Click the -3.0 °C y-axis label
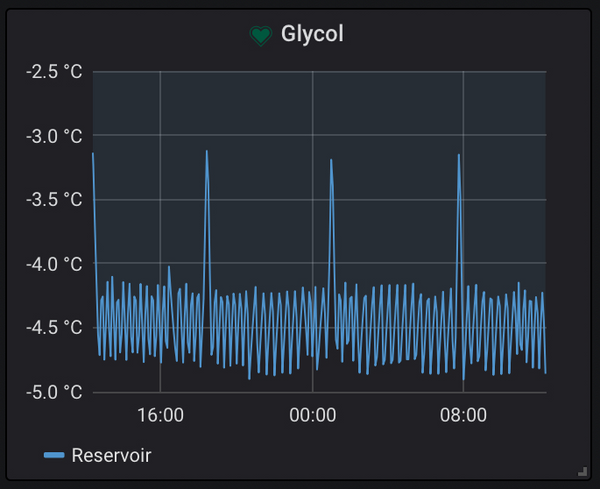Image resolution: width=600 pixels, height=489 pixels. 54,136
